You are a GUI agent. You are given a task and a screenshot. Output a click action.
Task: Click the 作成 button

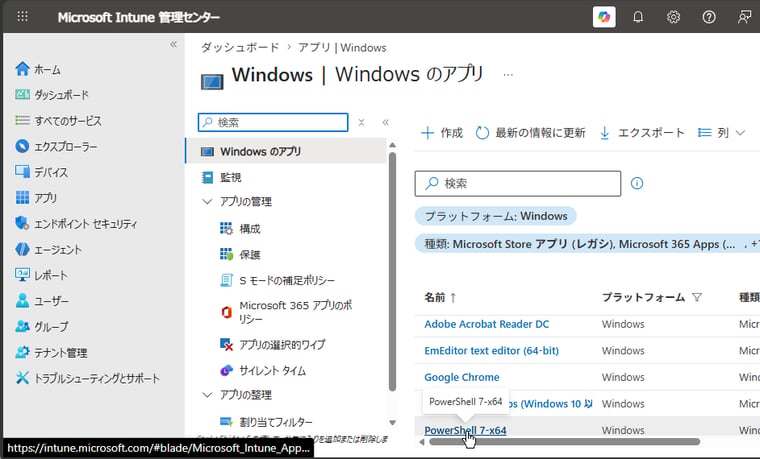pyautogui.click(x=442, y=132)
